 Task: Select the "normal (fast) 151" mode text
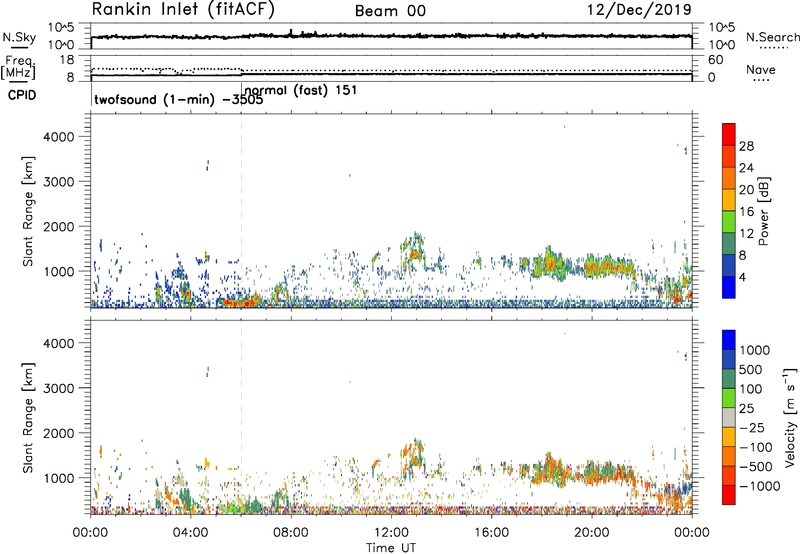pyautogui.click(x=301, y=90)
